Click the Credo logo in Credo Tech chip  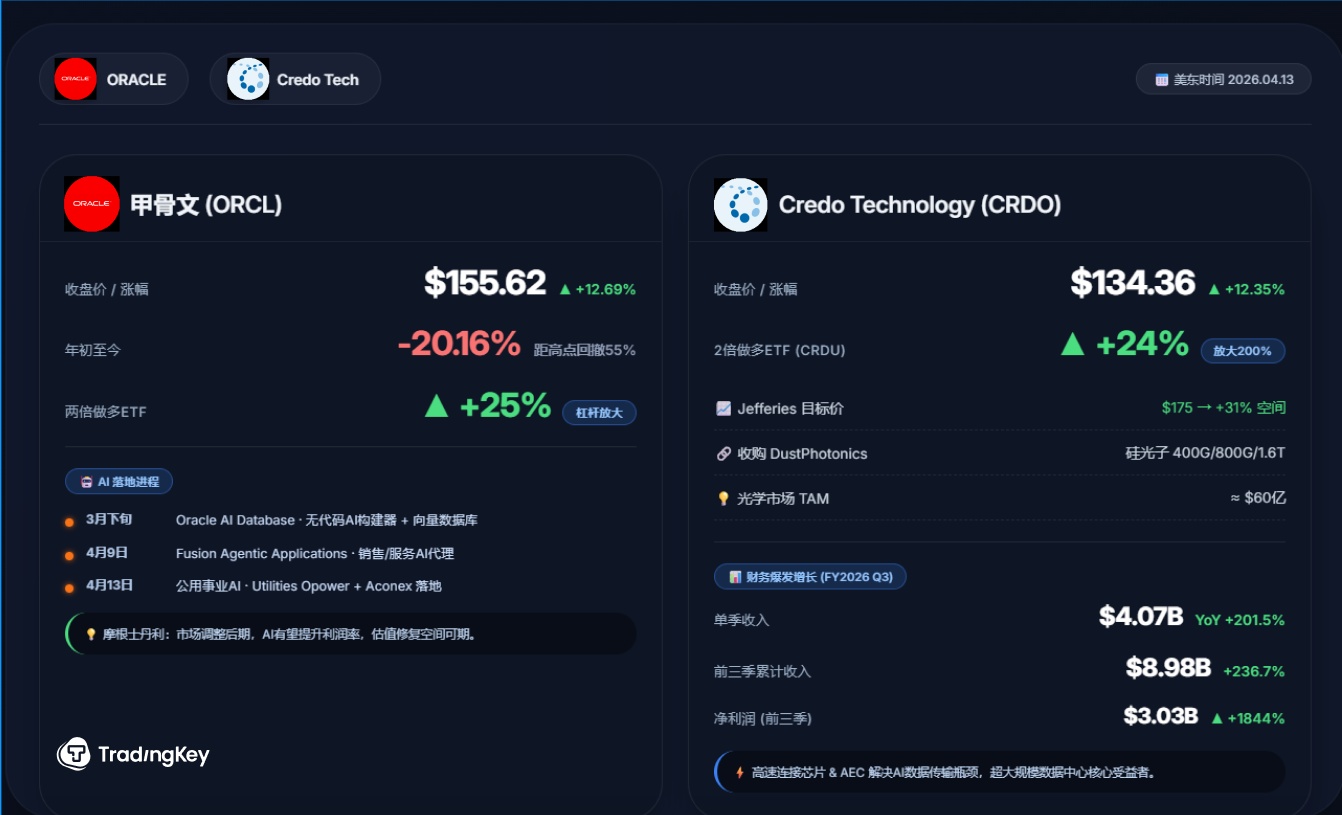[x=248, y=79]
